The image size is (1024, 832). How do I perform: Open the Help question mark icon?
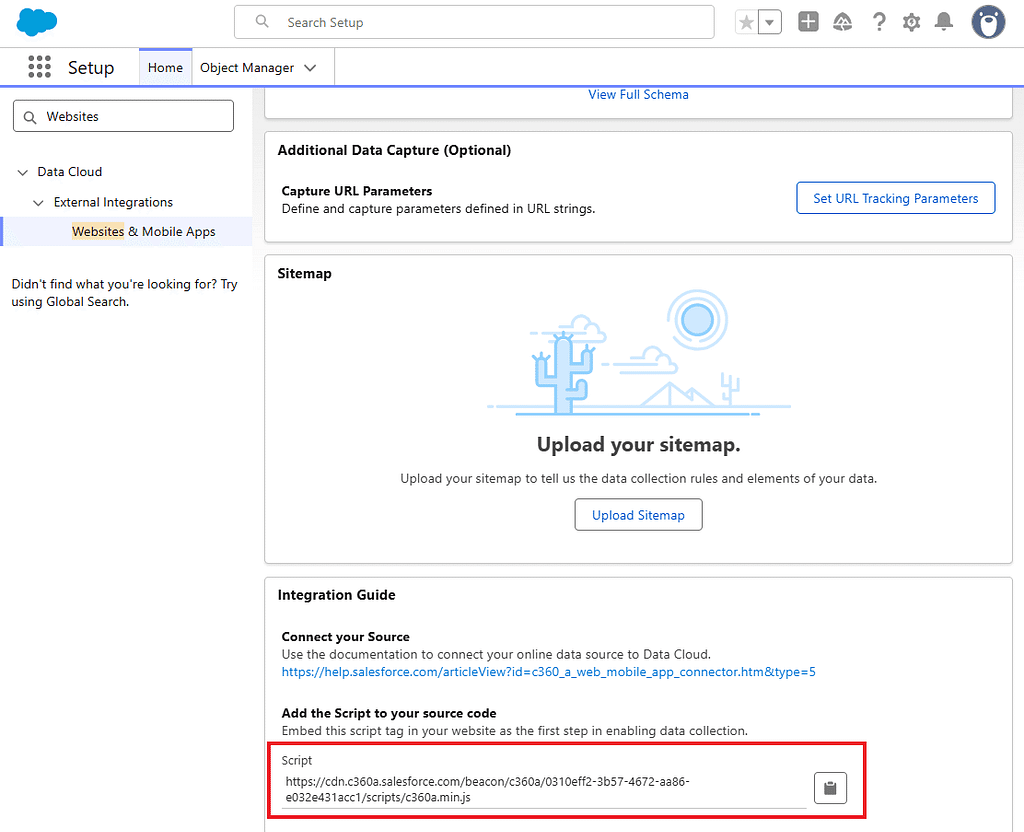(879, 22)
